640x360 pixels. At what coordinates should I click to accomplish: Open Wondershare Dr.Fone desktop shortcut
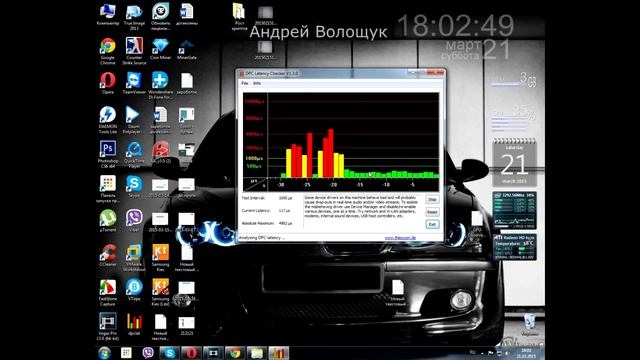tap(160, 85)
